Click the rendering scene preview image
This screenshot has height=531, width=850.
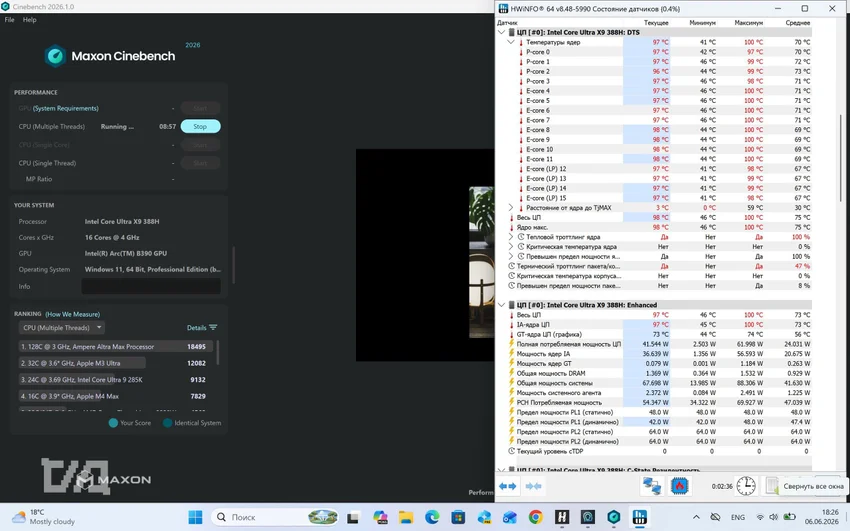(481, 262)
